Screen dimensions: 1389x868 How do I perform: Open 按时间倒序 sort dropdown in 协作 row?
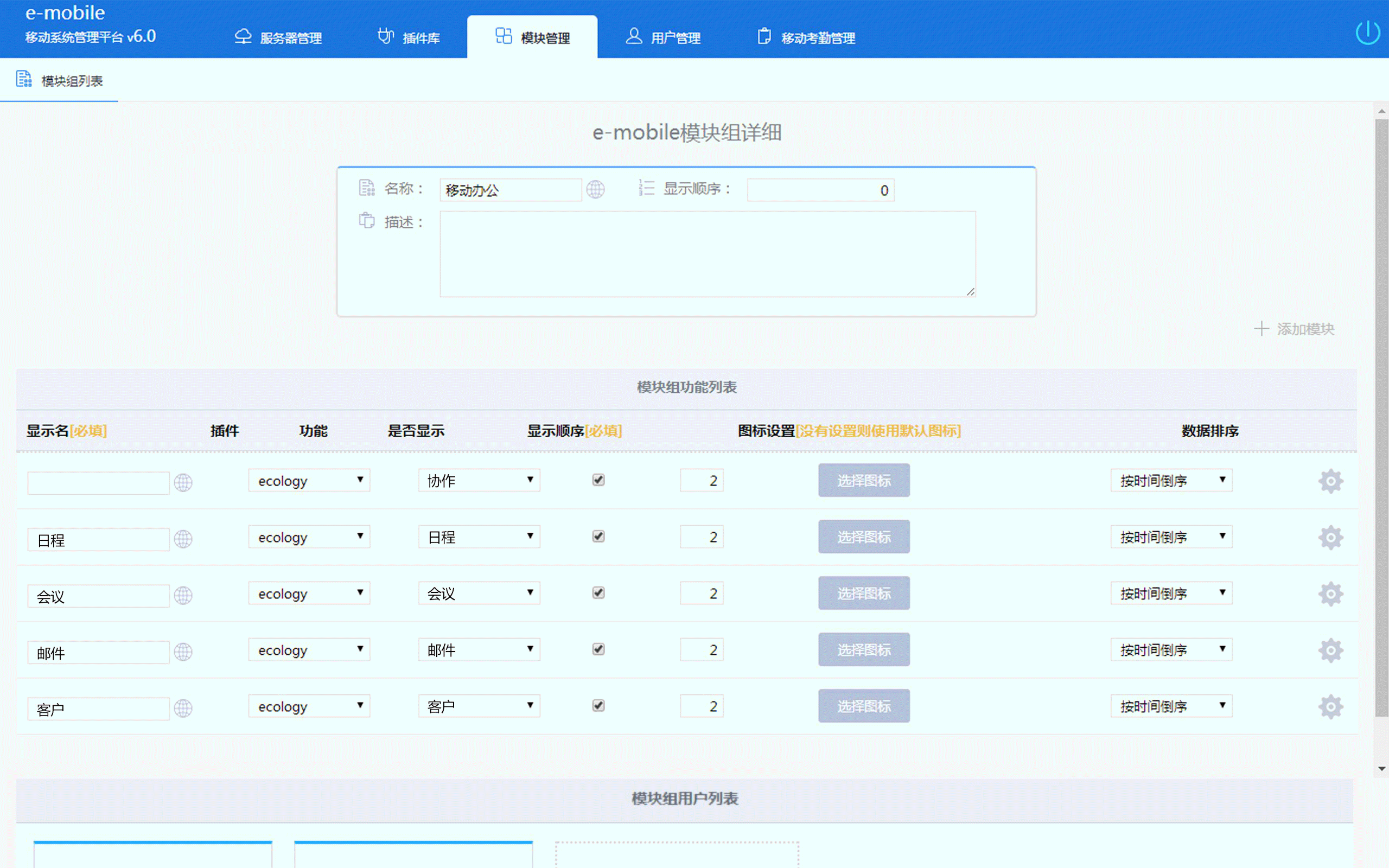click(1171, 481)
